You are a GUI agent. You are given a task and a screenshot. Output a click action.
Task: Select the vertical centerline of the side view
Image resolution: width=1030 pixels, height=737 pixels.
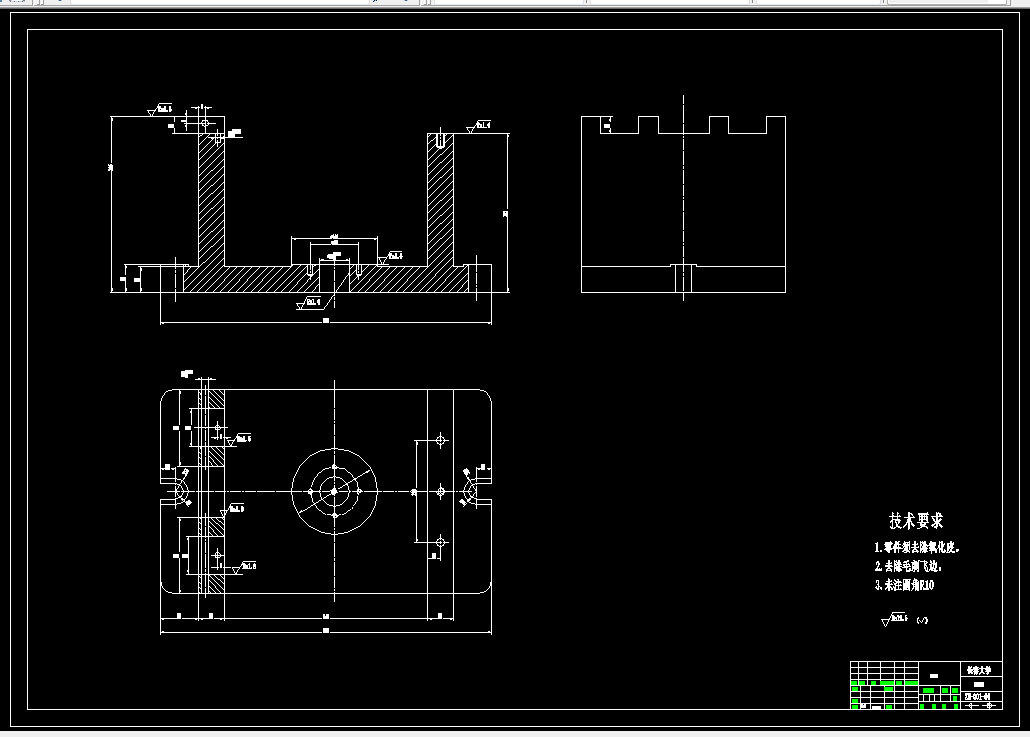(683, 198)
